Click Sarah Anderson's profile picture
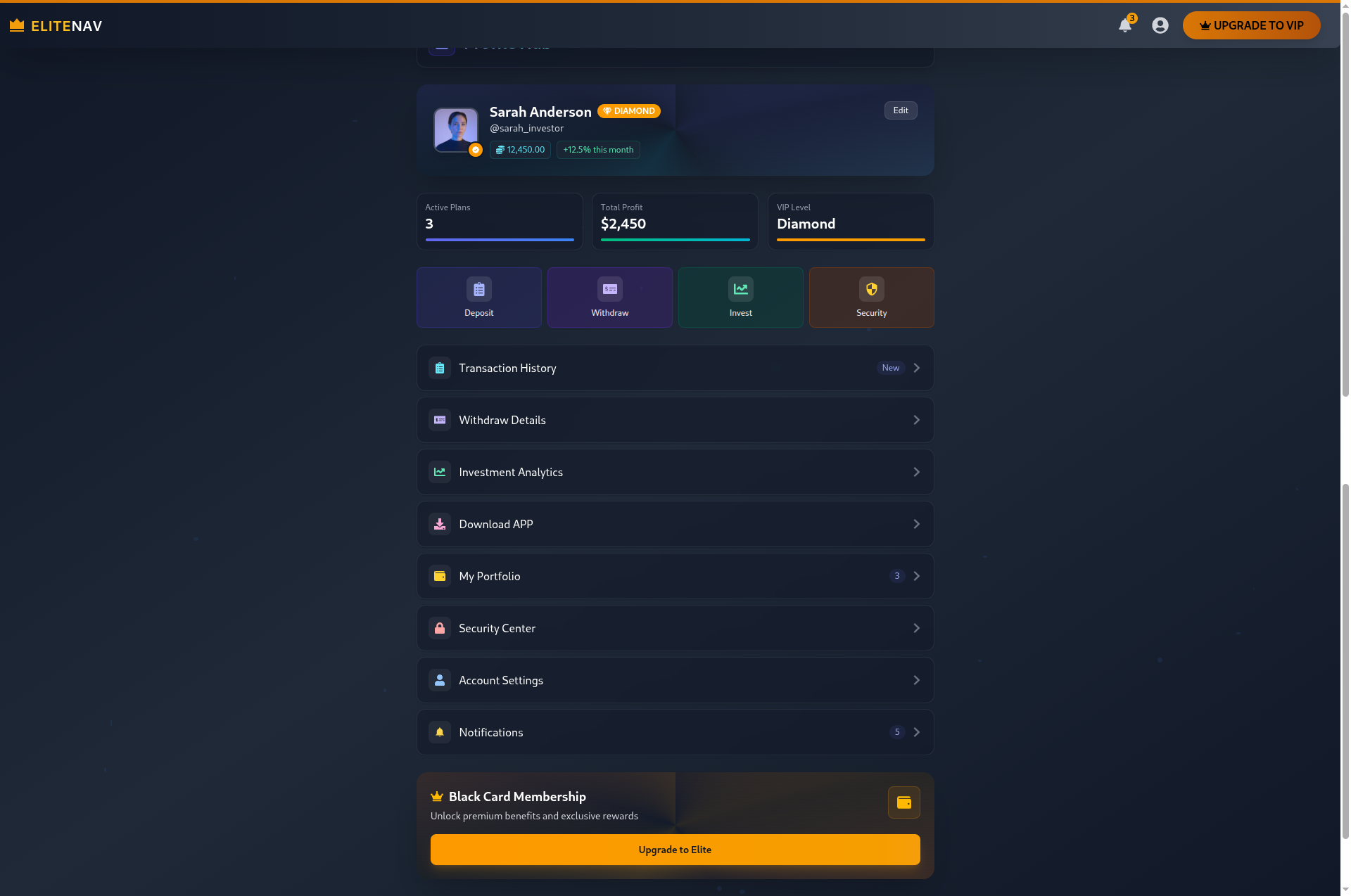This screenshot has width=1351, height=896. coord(455,129)
